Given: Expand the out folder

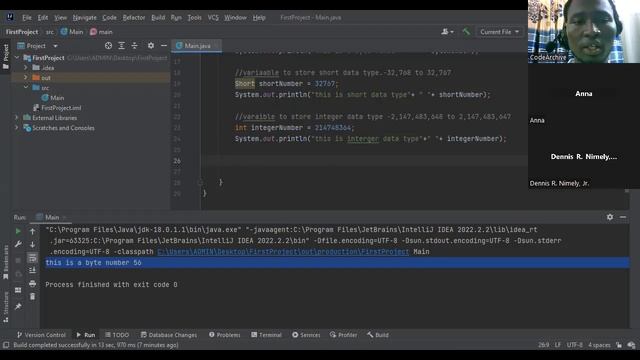Looking at the screenshot, I should click(26, 78).
